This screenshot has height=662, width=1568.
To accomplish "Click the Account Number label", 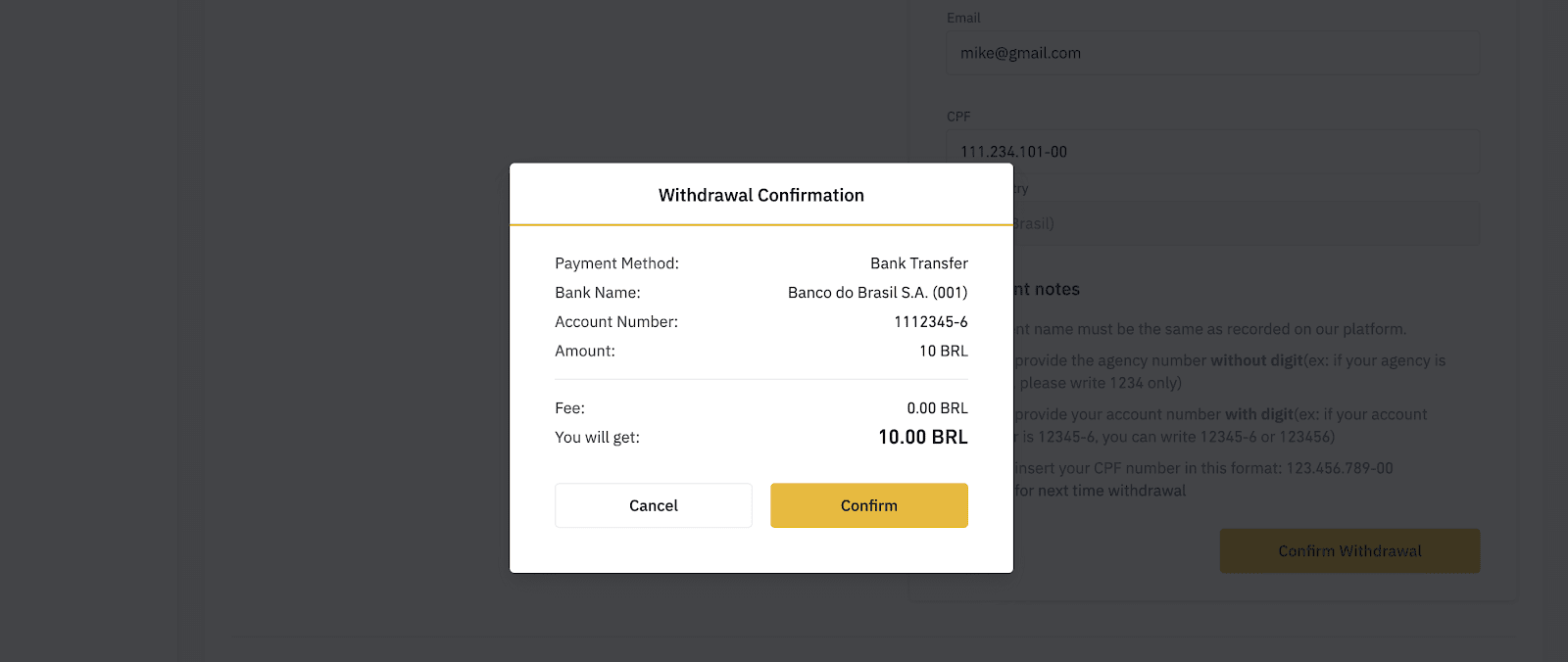I will pyautogui.click(x=616, y=322).
